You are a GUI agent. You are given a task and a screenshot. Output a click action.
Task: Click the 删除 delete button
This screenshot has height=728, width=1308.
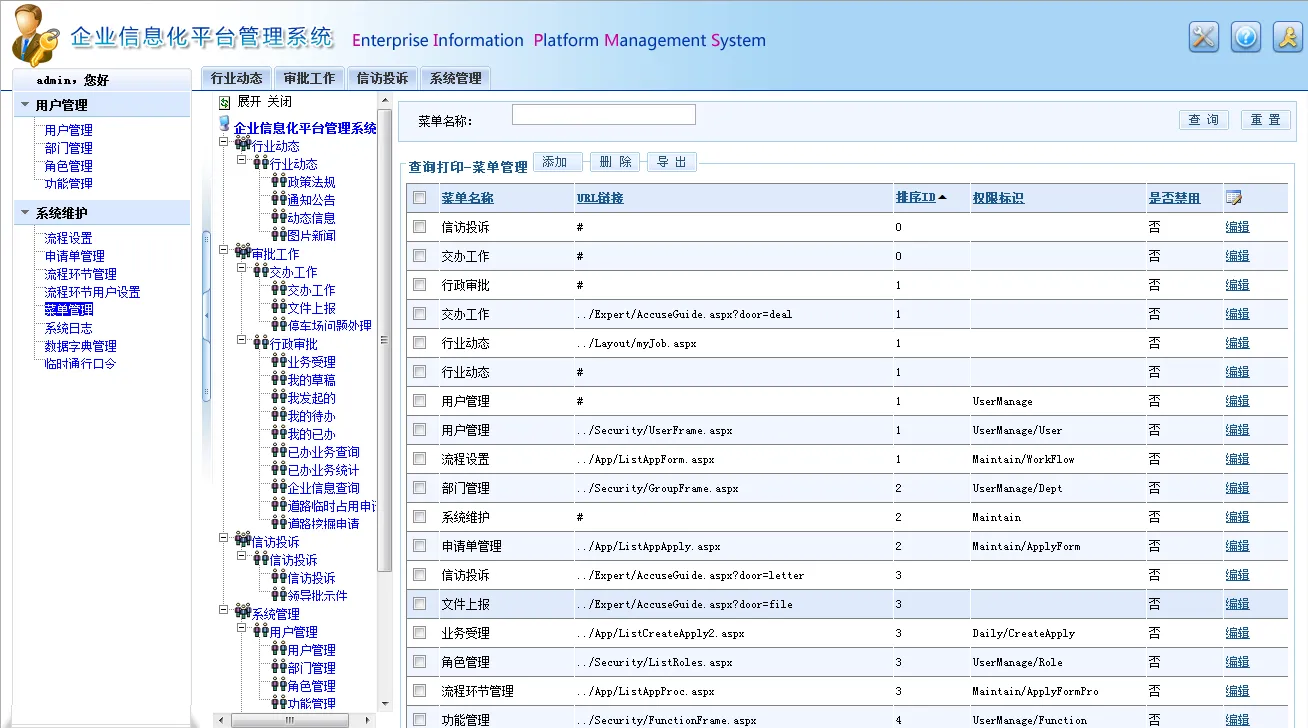(x=615, y=162)
